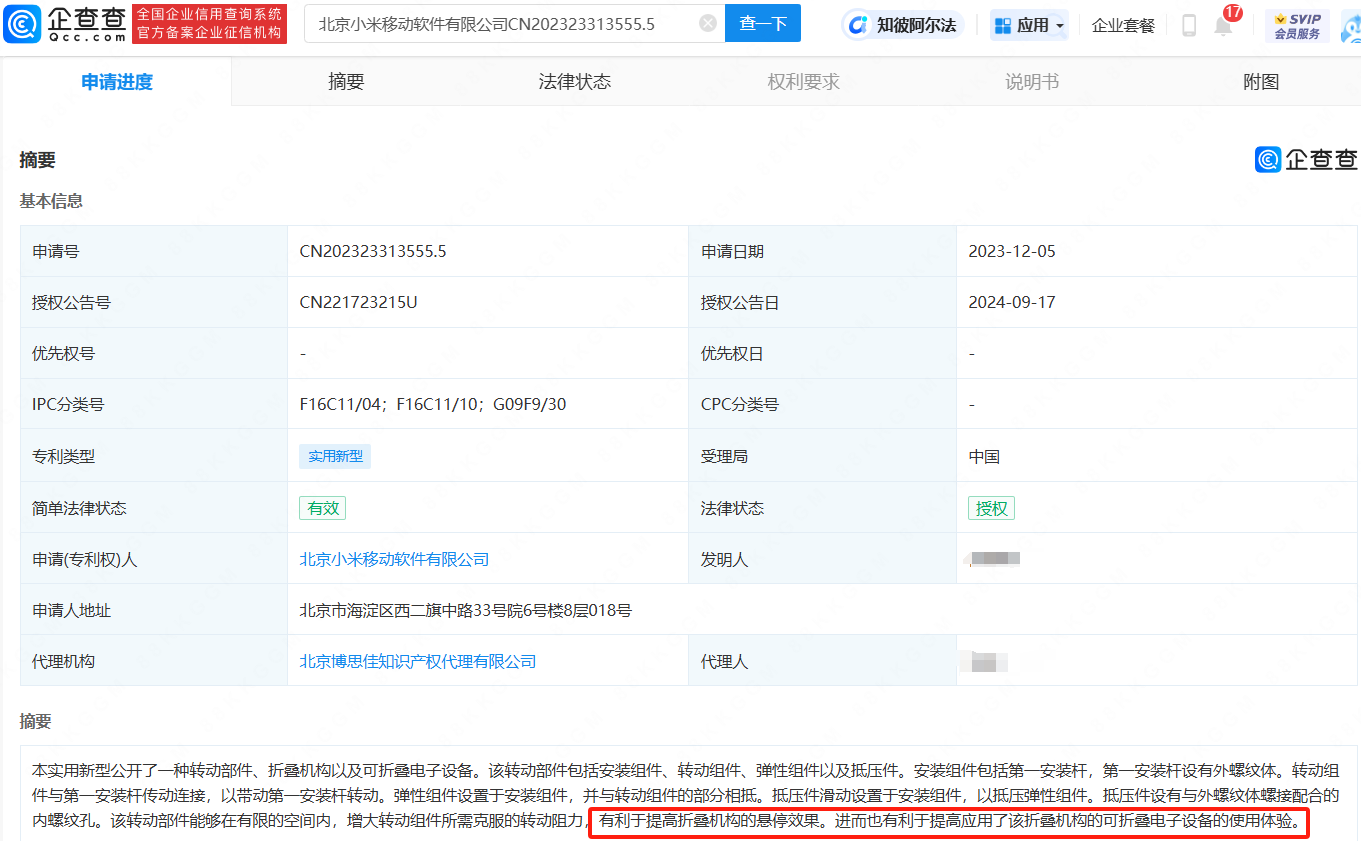Select the 附图 tab
This screenshot has width=1361, height=841.
pos(1261,82)
